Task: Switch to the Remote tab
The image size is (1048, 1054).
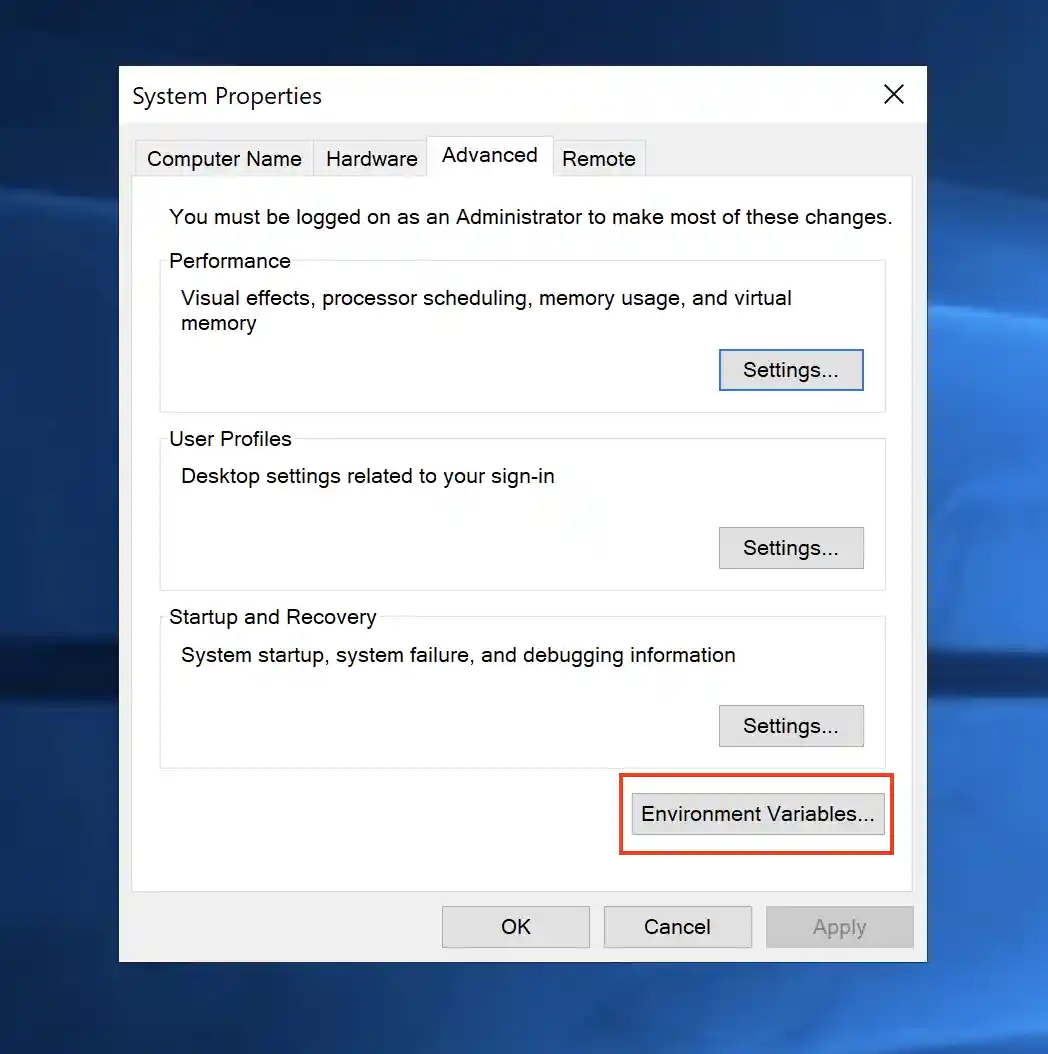Action: click(599, 158)
